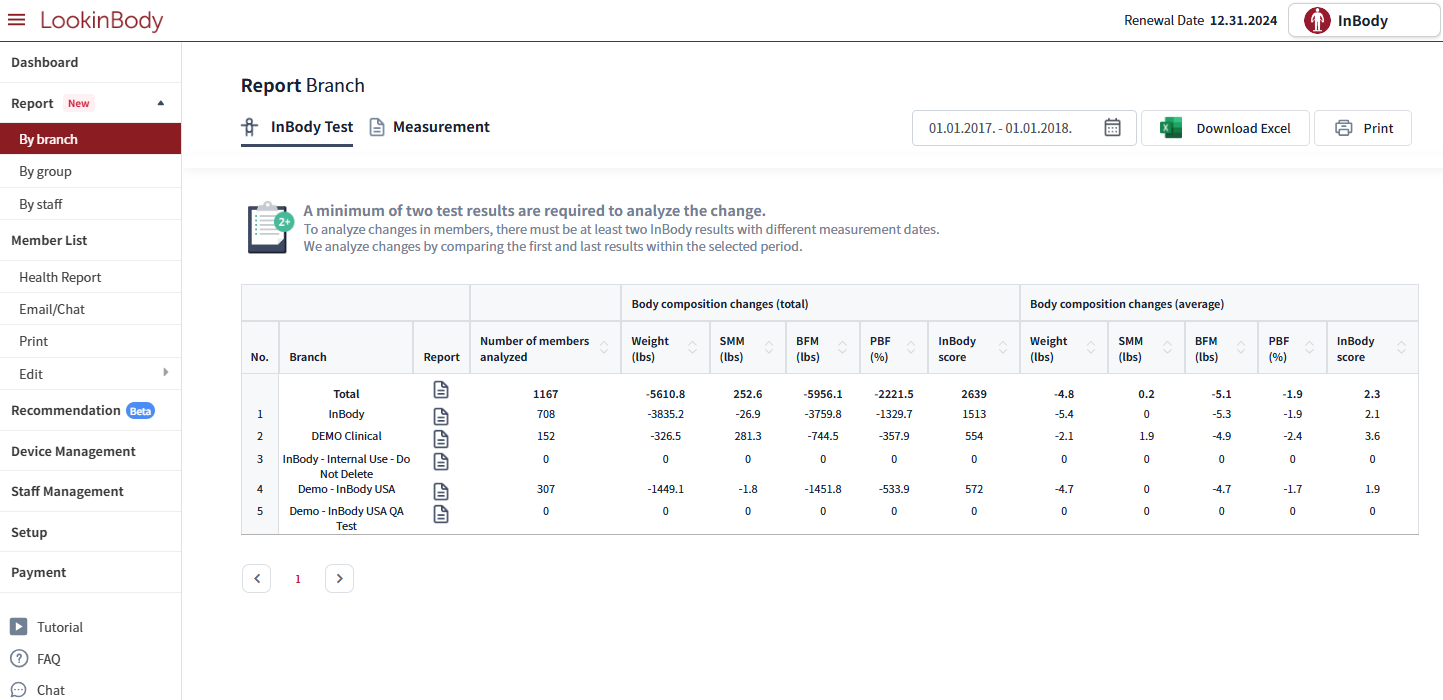Open Member List section
This screenshot has height=700, width=1443.
coord(90,240)
